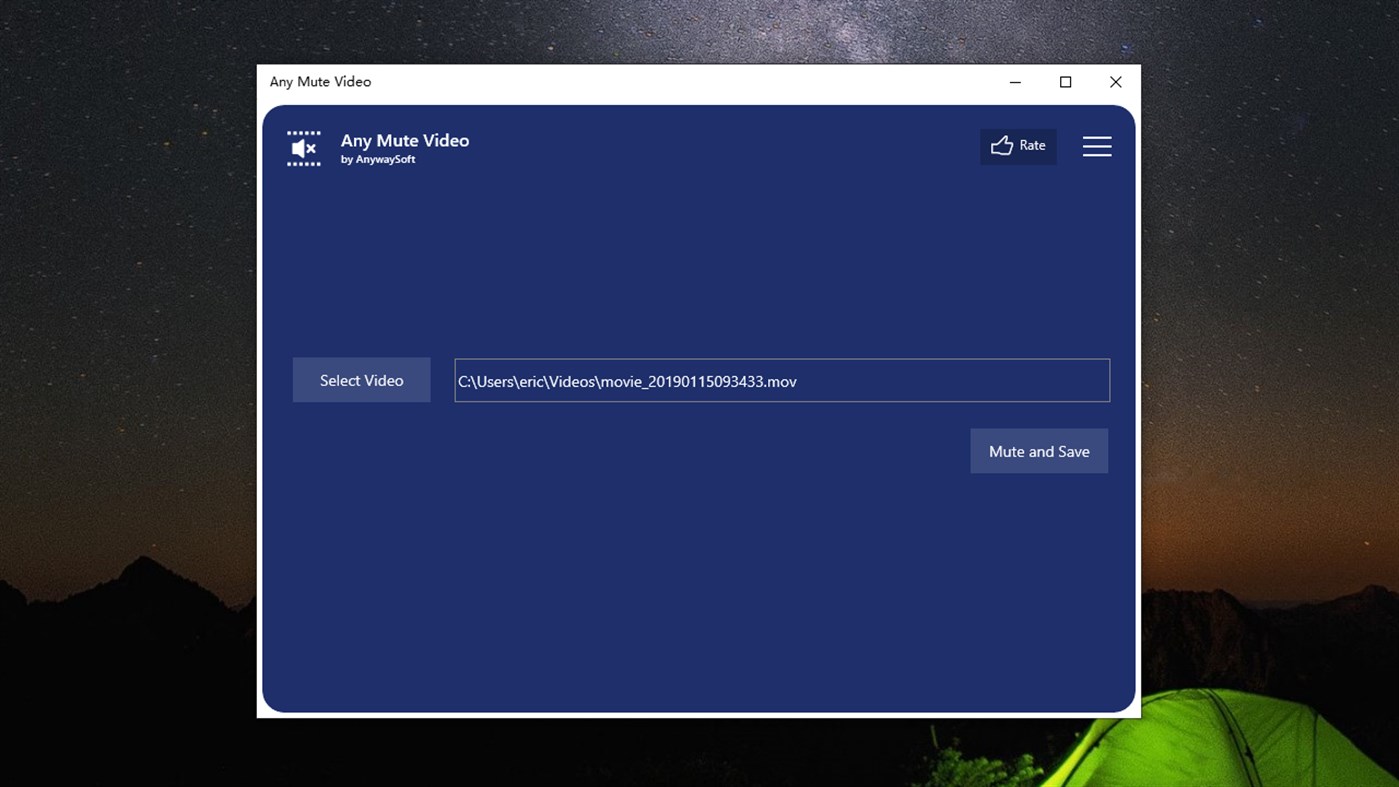Screen dimensions: 1399x787
Task: Select the 'by AnywaySoft' label
Action: coord(378,158)
